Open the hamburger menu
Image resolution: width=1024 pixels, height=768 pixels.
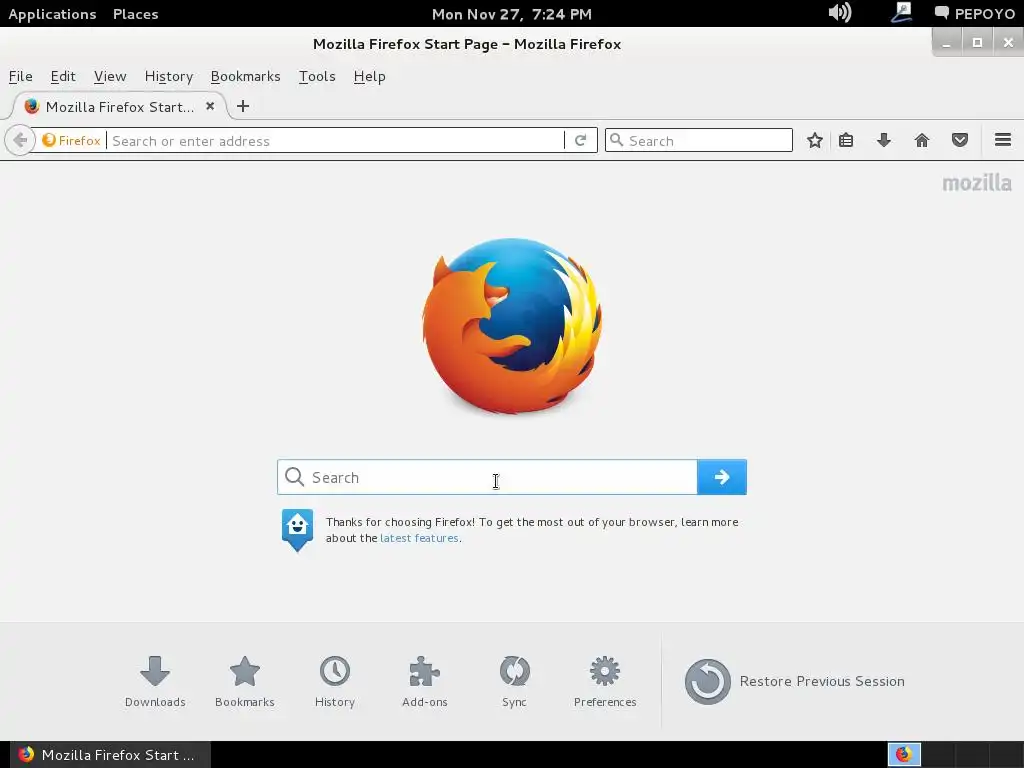pyautogui.click(x=1003, y=140)
